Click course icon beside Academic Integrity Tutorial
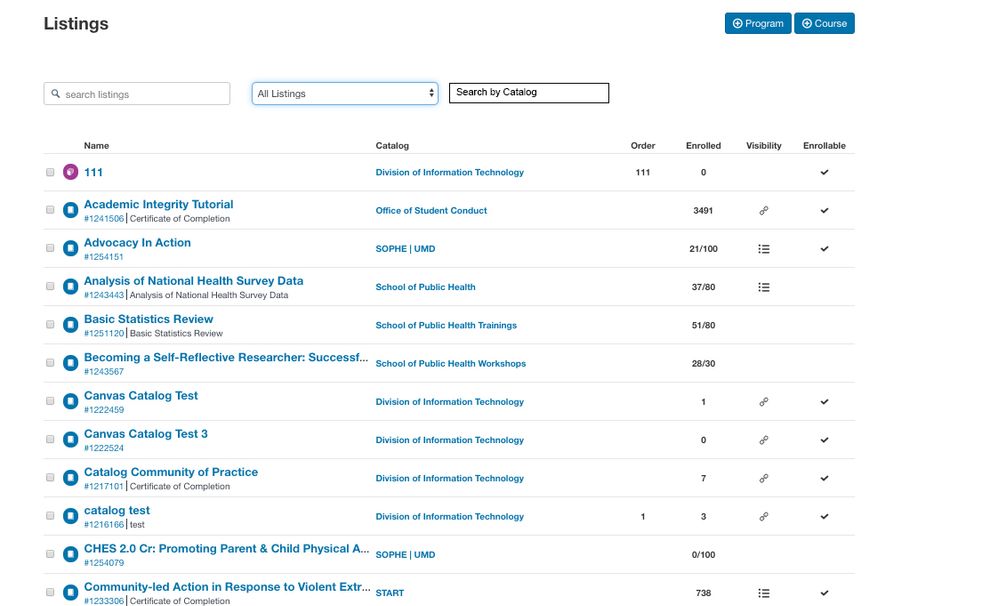The height and width of the screenshot is (606, 998). pyautogui.click(x=70, y=211)
